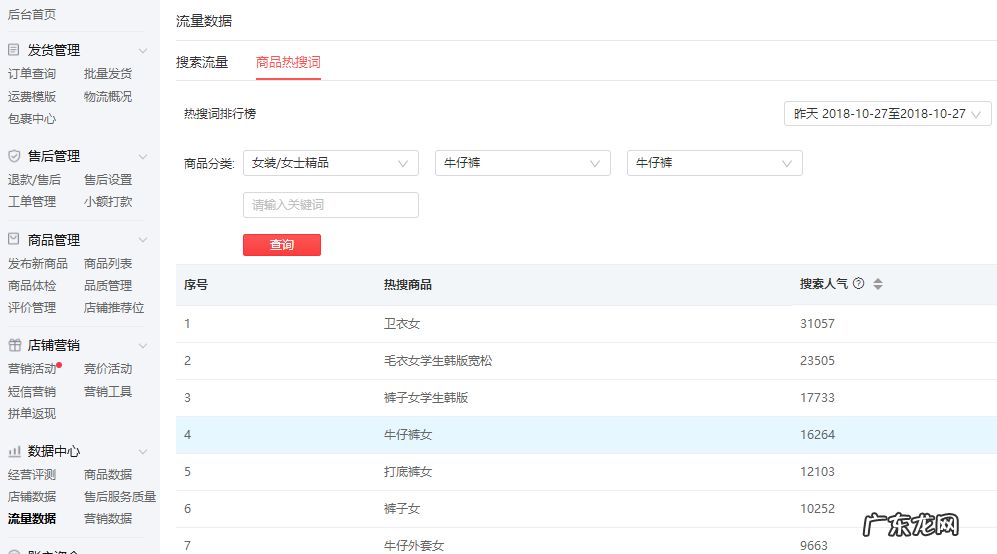The image size is (997, 554).
Task: Open 订单查询 in the sidebar
Action: [32, 74]
